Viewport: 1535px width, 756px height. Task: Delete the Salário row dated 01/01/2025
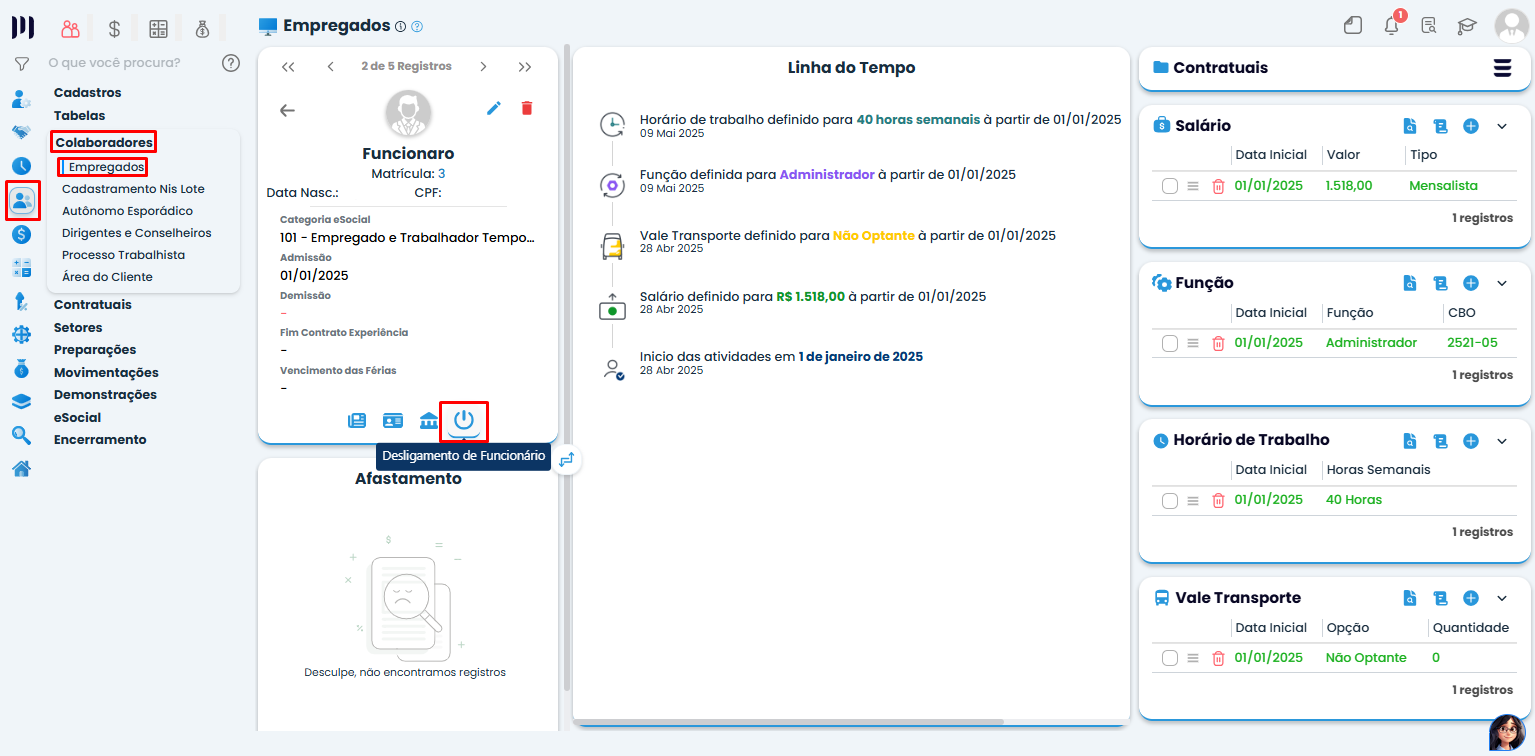[1218, 186]
